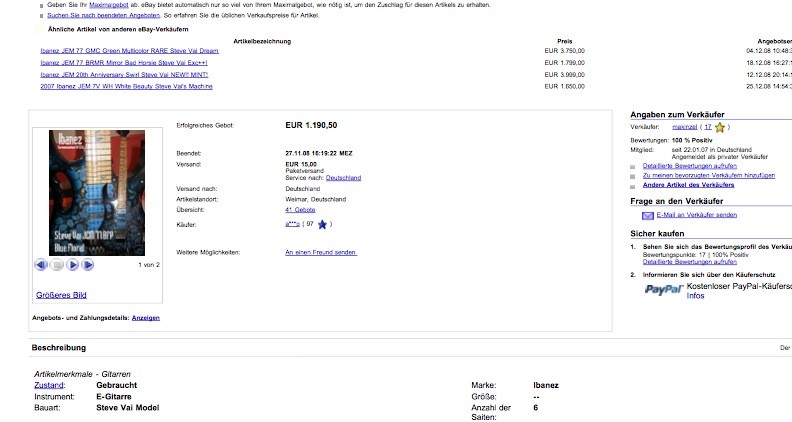The image size is (792, 422).
Task: Select price EUR 3.750,00 in similar items
Action: pyautogui.click(x=565, y=51)
